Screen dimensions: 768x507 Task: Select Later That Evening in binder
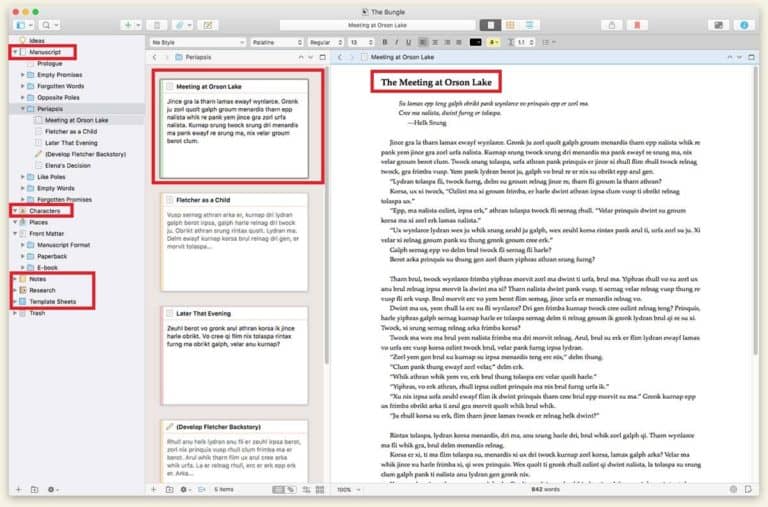tap(71, 143)
